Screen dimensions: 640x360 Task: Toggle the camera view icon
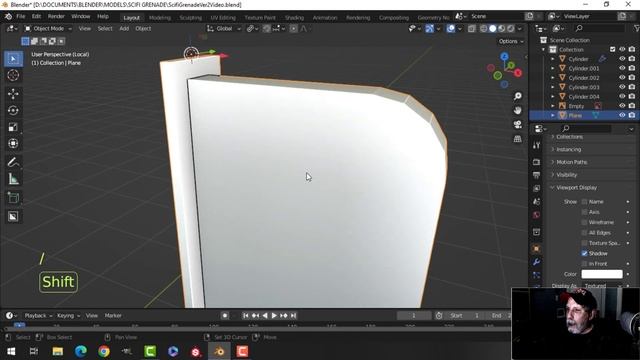tap(518, 124)
